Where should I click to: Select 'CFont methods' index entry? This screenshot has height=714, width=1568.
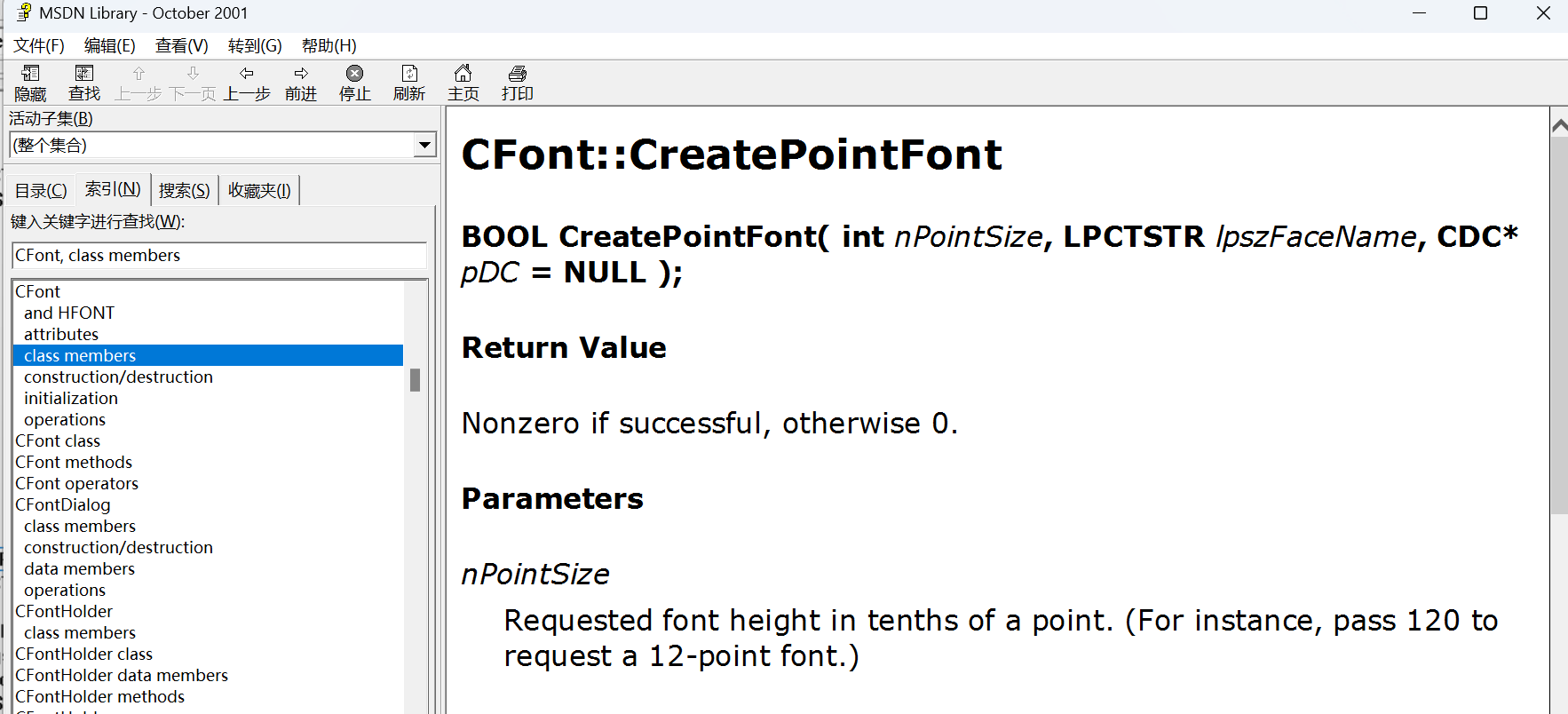tap(74, 462)
